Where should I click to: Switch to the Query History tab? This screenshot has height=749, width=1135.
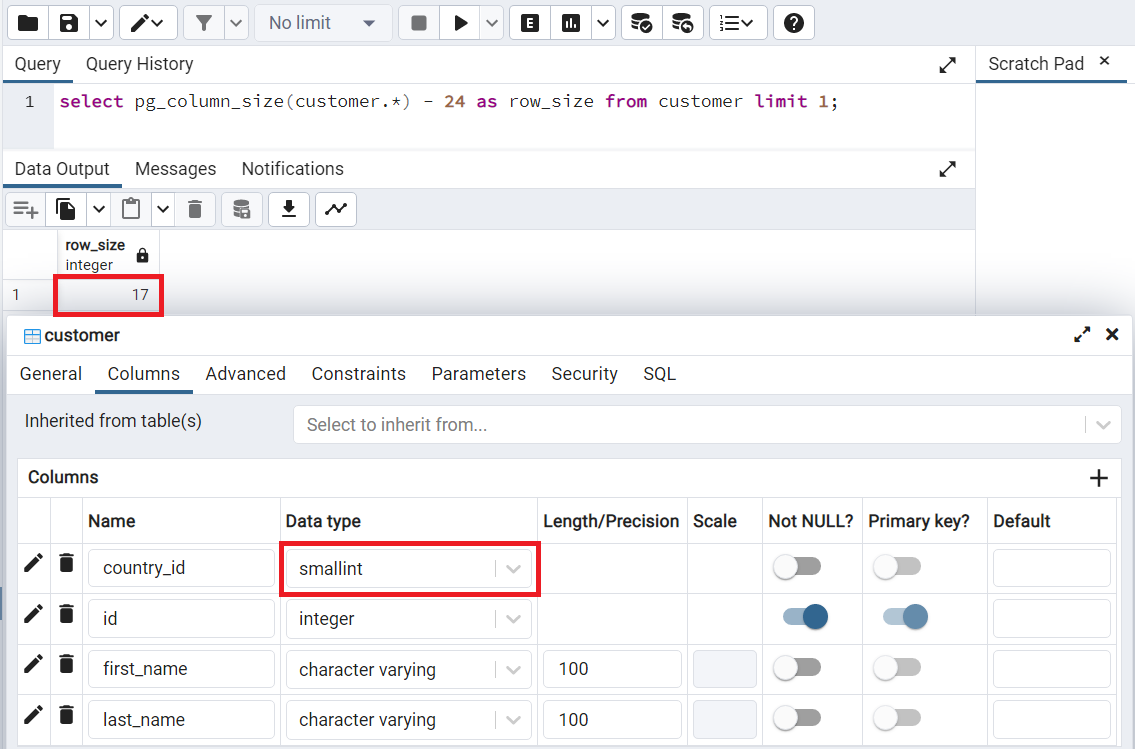pyautogui.click(x=140, y=64)
